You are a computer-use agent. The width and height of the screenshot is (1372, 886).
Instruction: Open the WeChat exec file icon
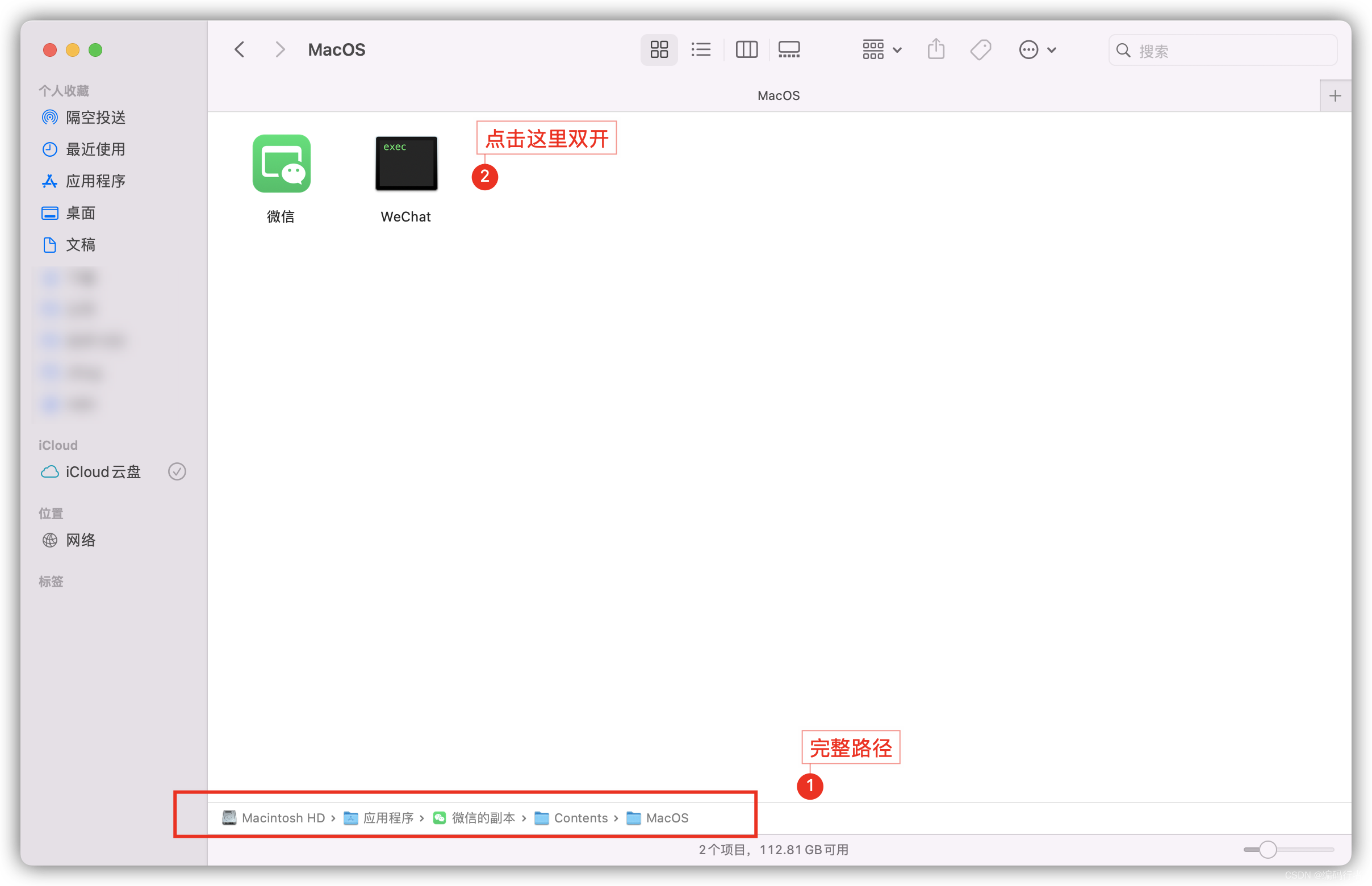406,164
